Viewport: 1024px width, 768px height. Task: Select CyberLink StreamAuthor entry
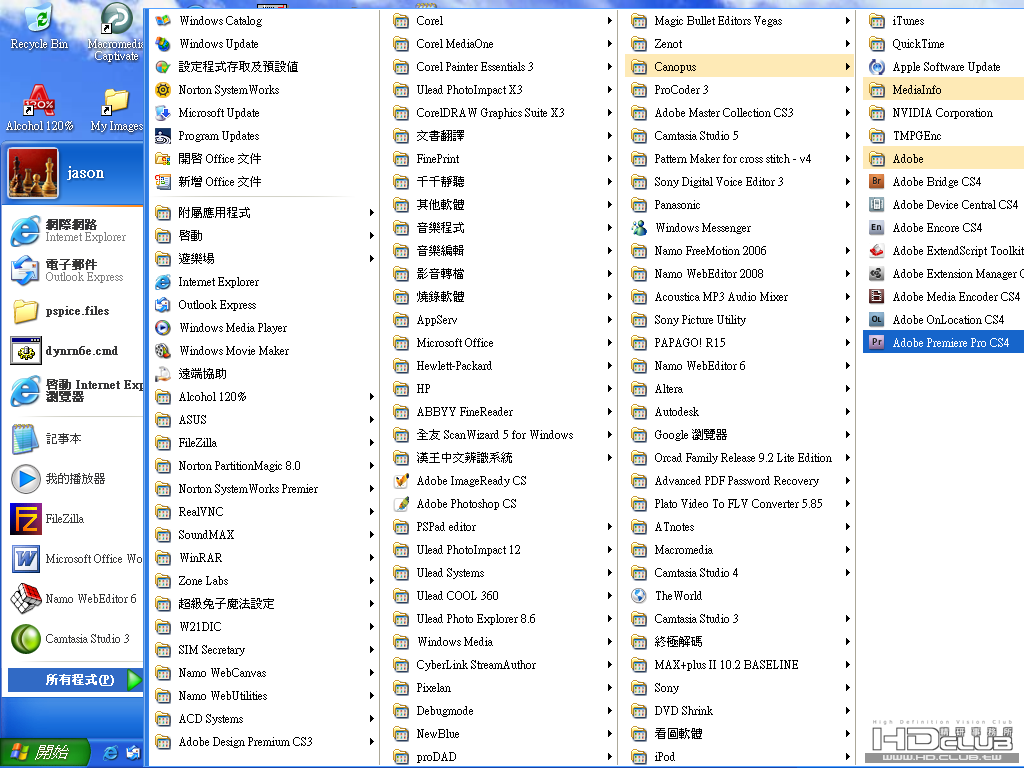coord(502,665)
